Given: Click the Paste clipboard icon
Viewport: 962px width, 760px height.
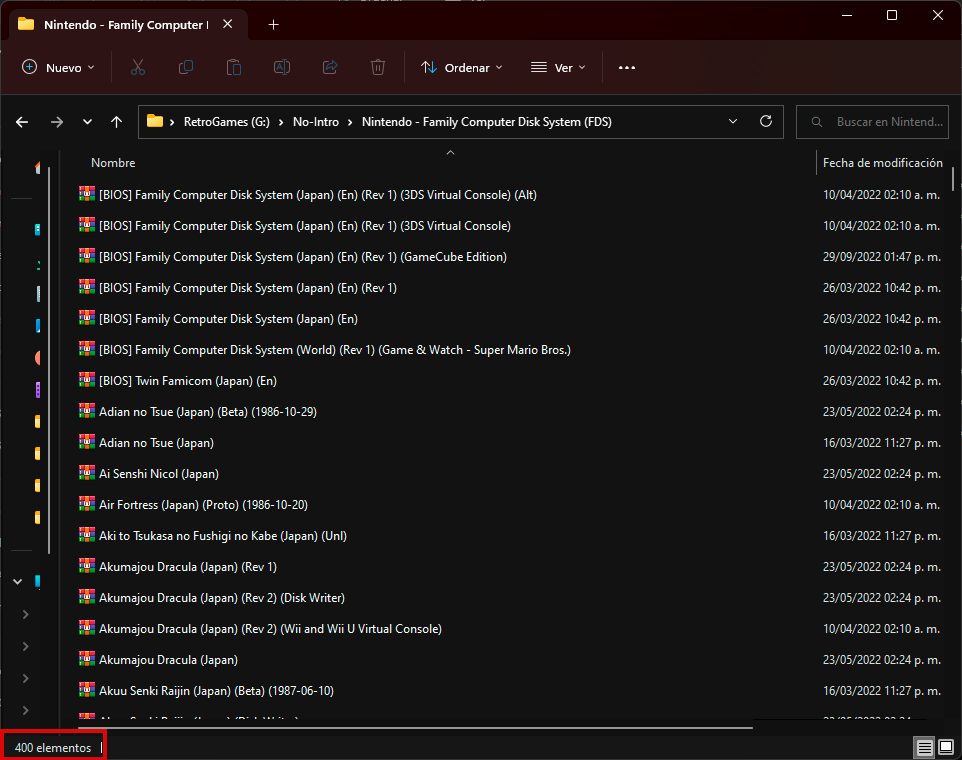Looking at the screenshot, I should click(x=234, y=67).
